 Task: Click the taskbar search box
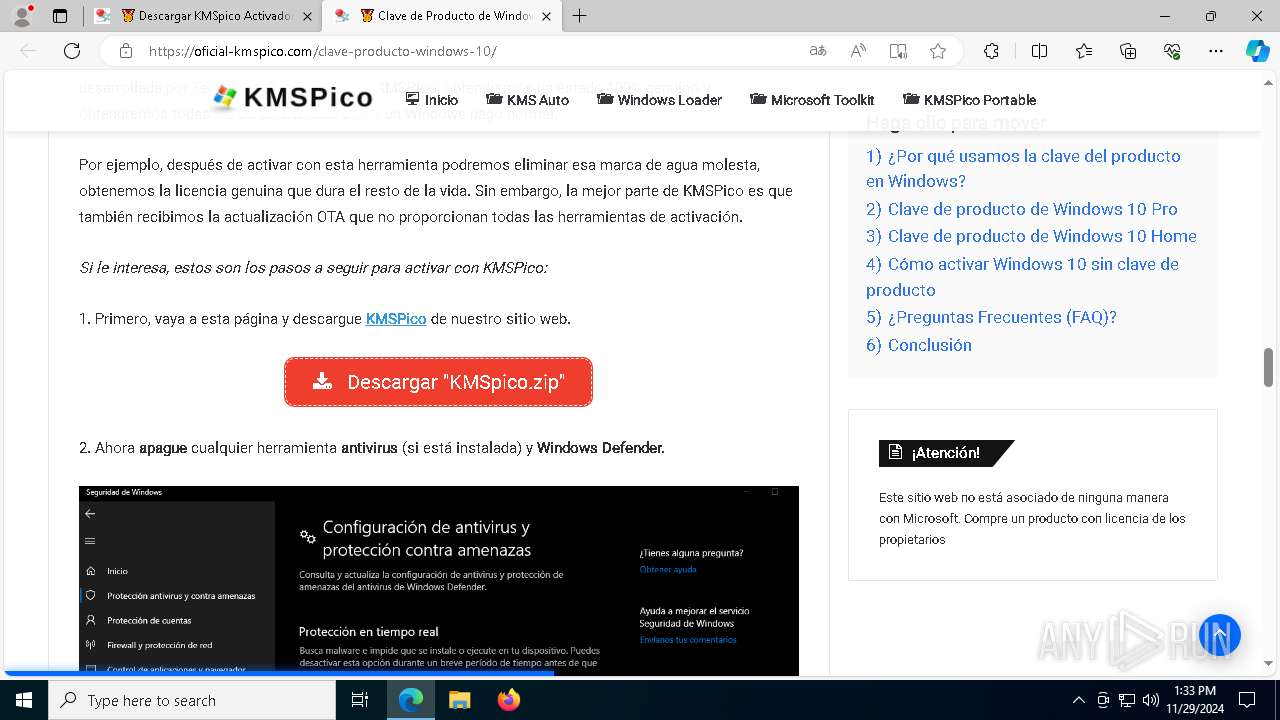pyautogui.click(x=192, y=700)
